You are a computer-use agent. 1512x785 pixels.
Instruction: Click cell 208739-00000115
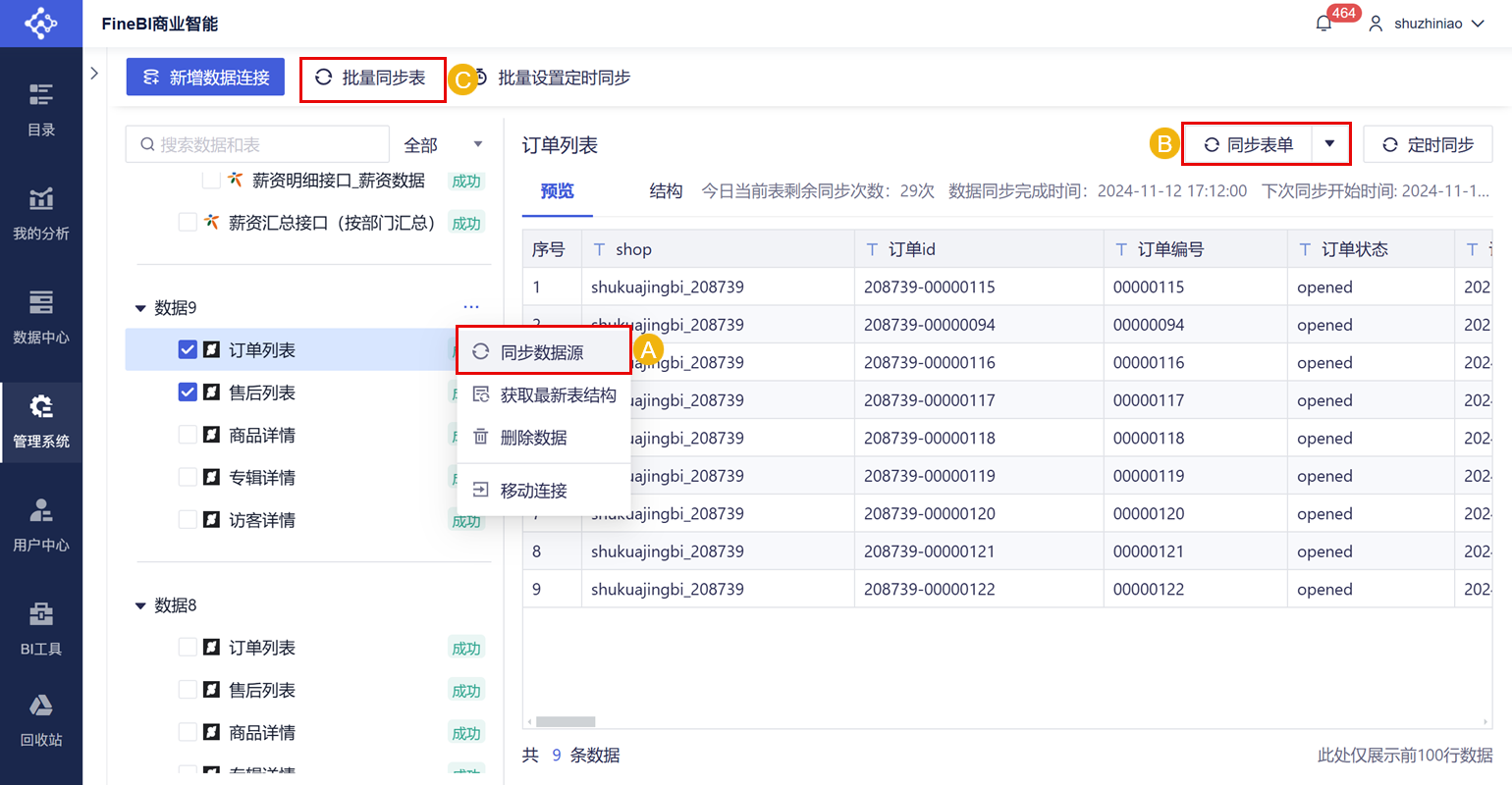tap(930, 288)
